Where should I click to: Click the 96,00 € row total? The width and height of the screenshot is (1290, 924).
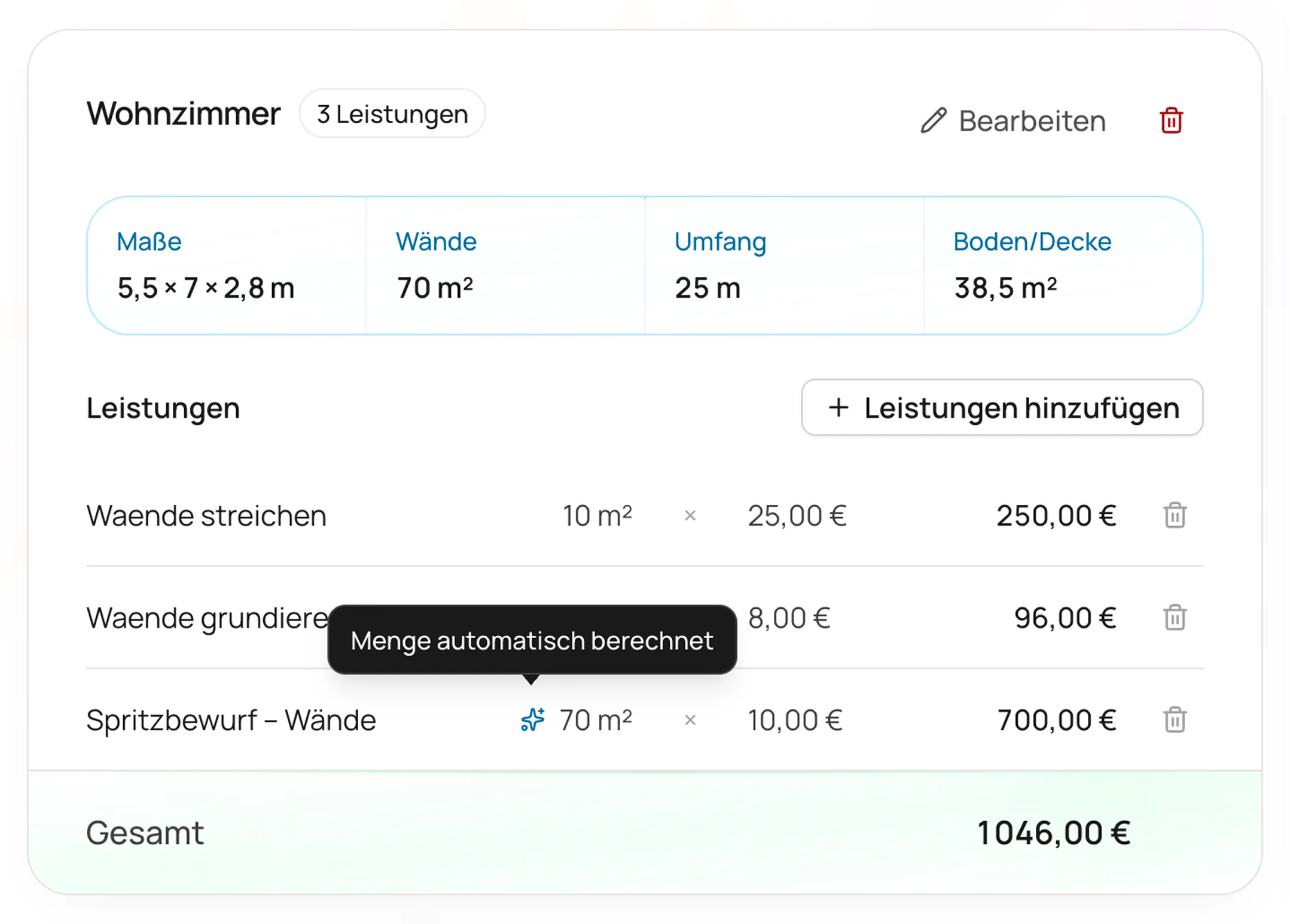click(1065, 618)
